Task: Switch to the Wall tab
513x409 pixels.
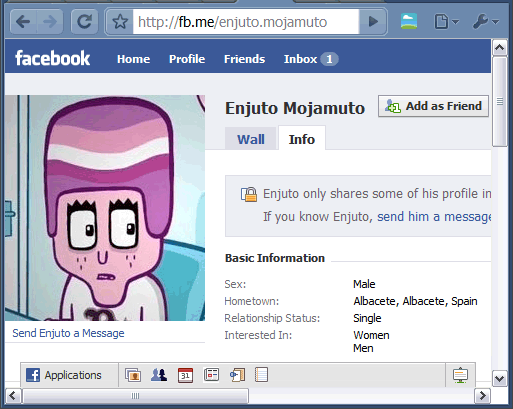Action: [x=251, y=139]
